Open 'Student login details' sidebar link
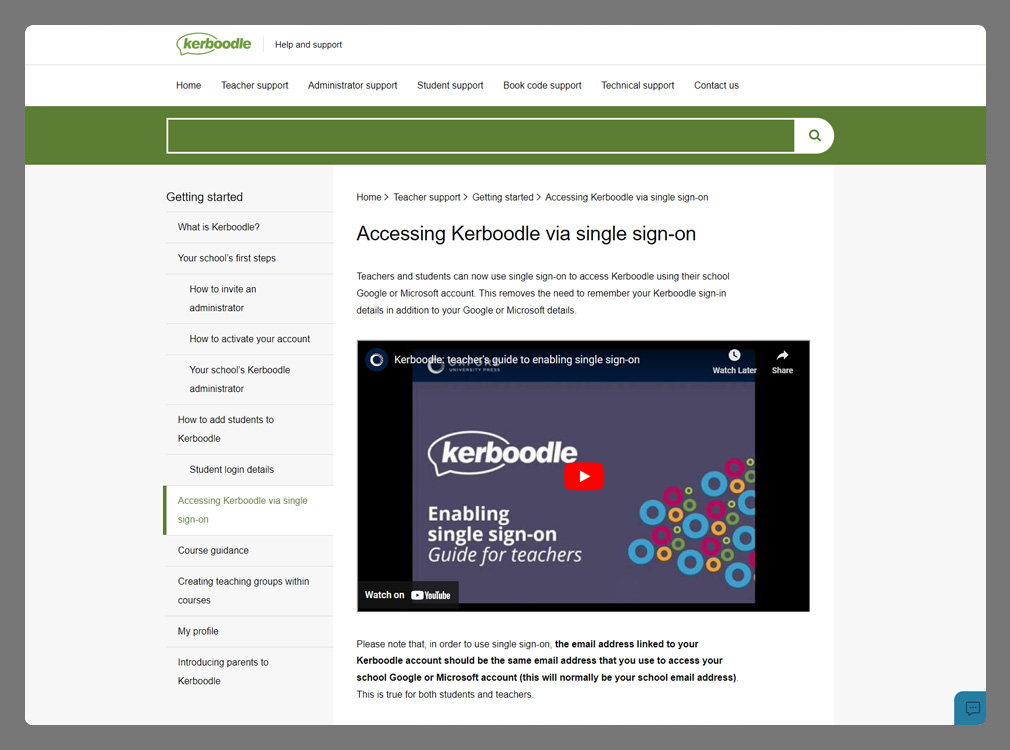This screenshot has width=1010, height=750. pyautogui.click(x=231, y=470)
